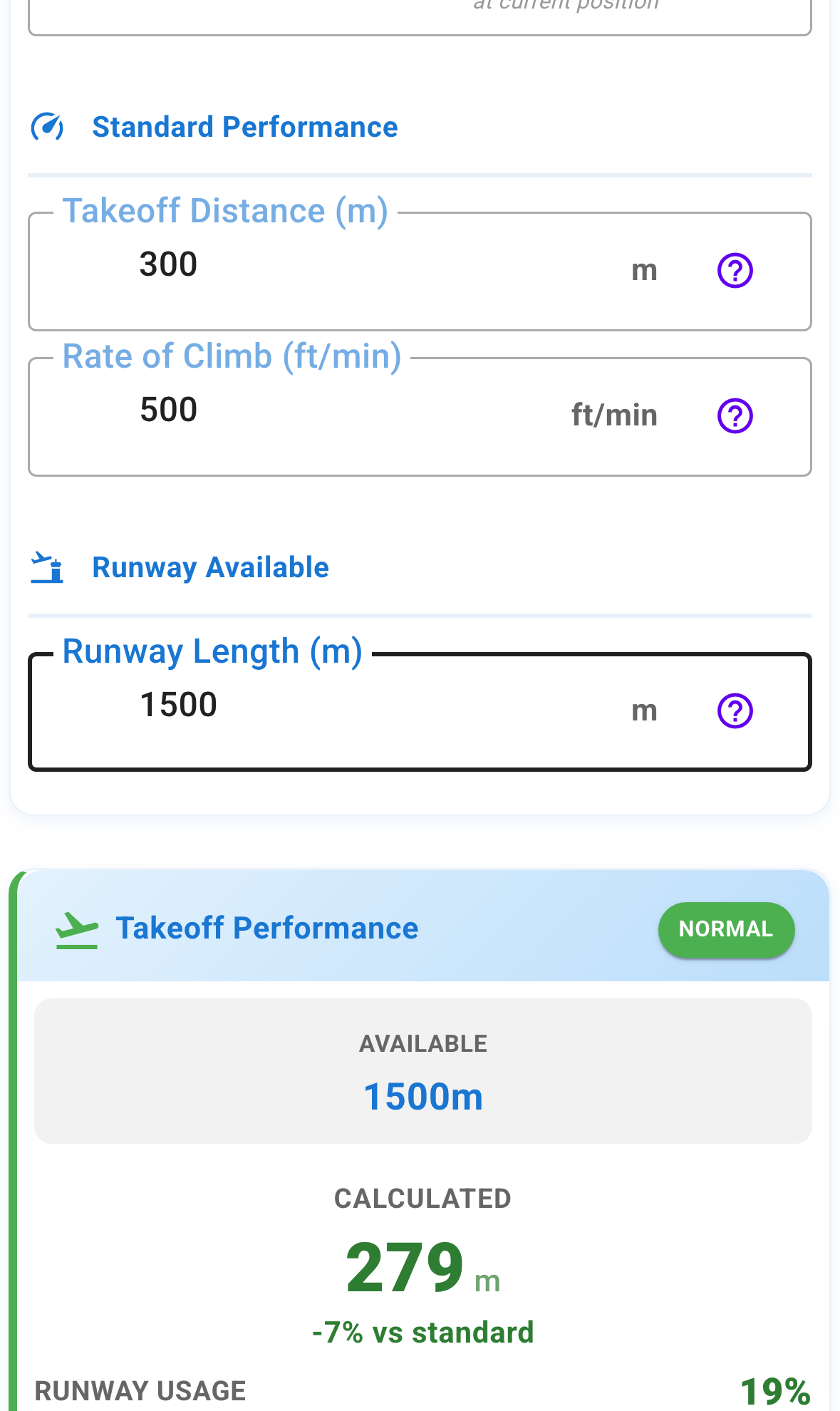Select the Standard Performance section heading
This screenshot has height=1411, width=840.
click(x=244, y=128)
